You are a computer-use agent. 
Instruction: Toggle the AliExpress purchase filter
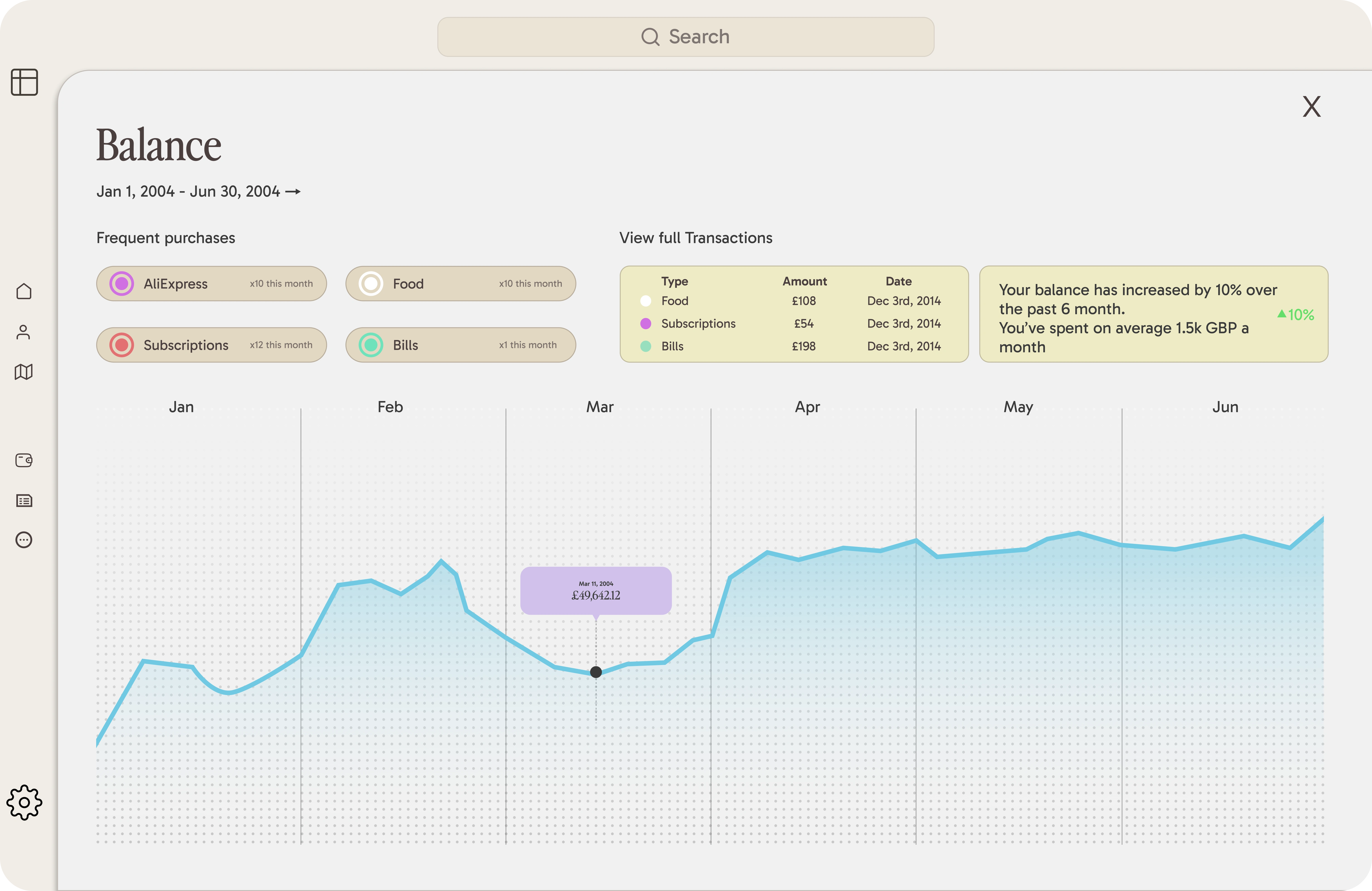(211, 284)
